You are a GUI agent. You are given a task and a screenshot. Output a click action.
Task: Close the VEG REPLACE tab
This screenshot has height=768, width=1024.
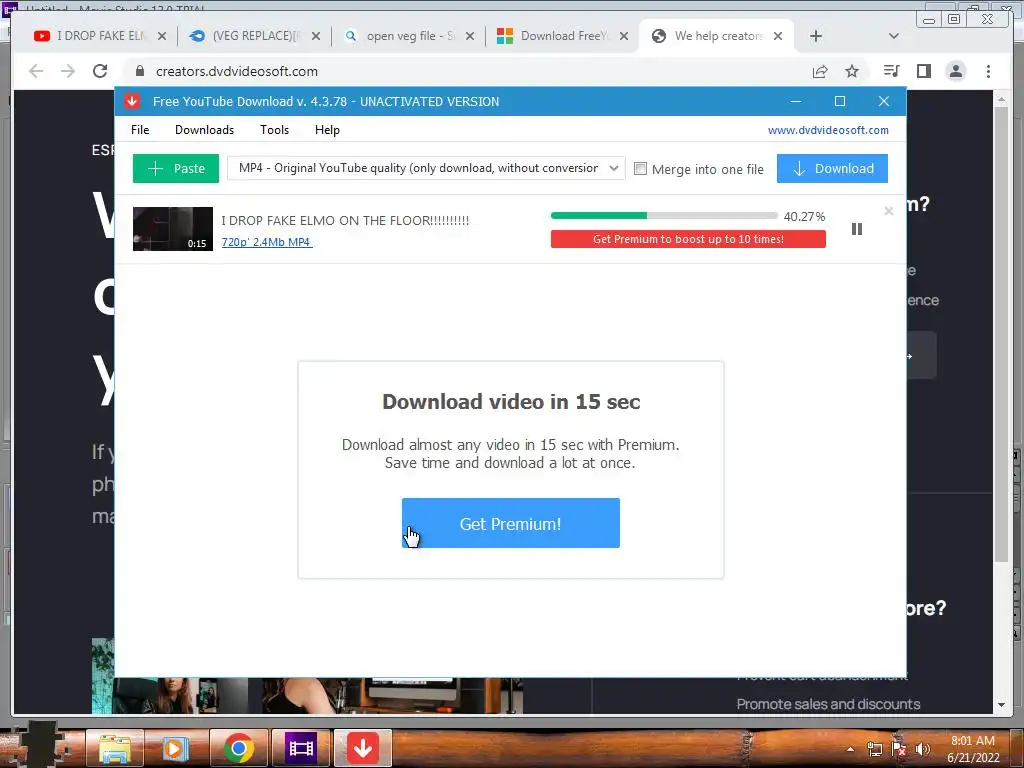click(315, 36)
